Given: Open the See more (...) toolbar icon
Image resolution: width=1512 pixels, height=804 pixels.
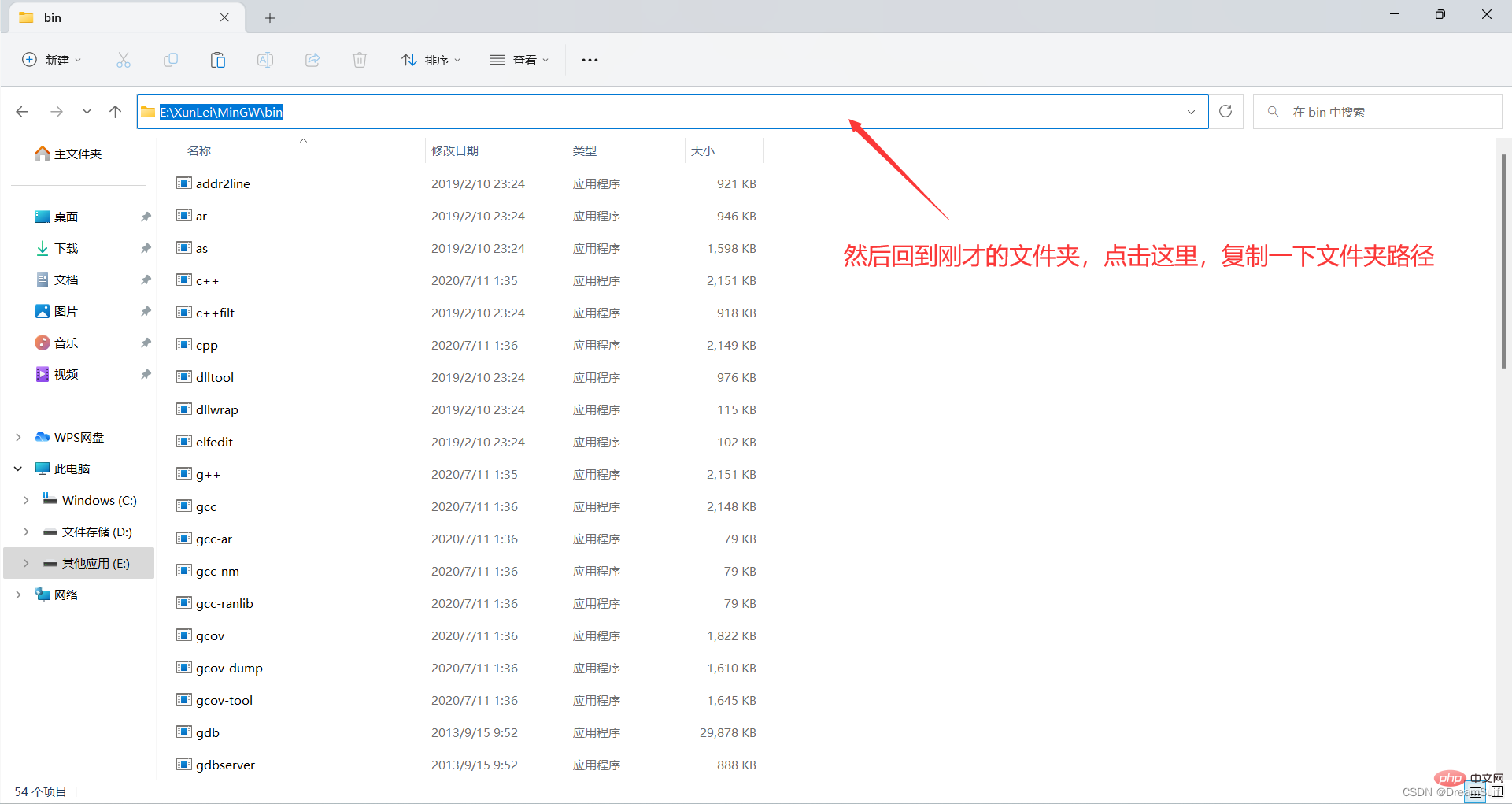Looking at the screenshot, I should (x=590, y=59).
